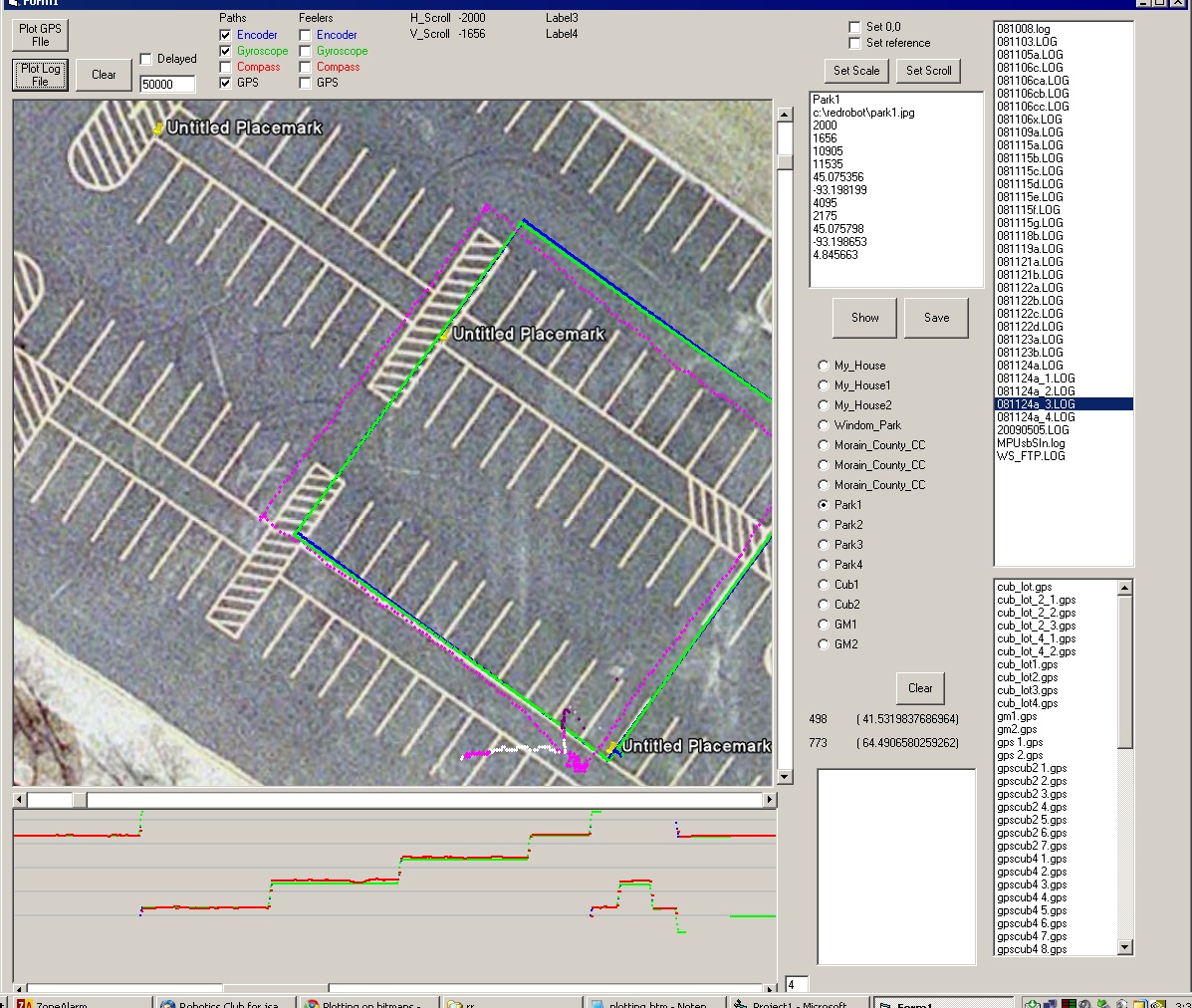This screenshot has width=1192, height=1008.
Task: Switch to the Chrome 'Plotting on bitmaps' taskbar window
Action: [x=368, y=1003]
